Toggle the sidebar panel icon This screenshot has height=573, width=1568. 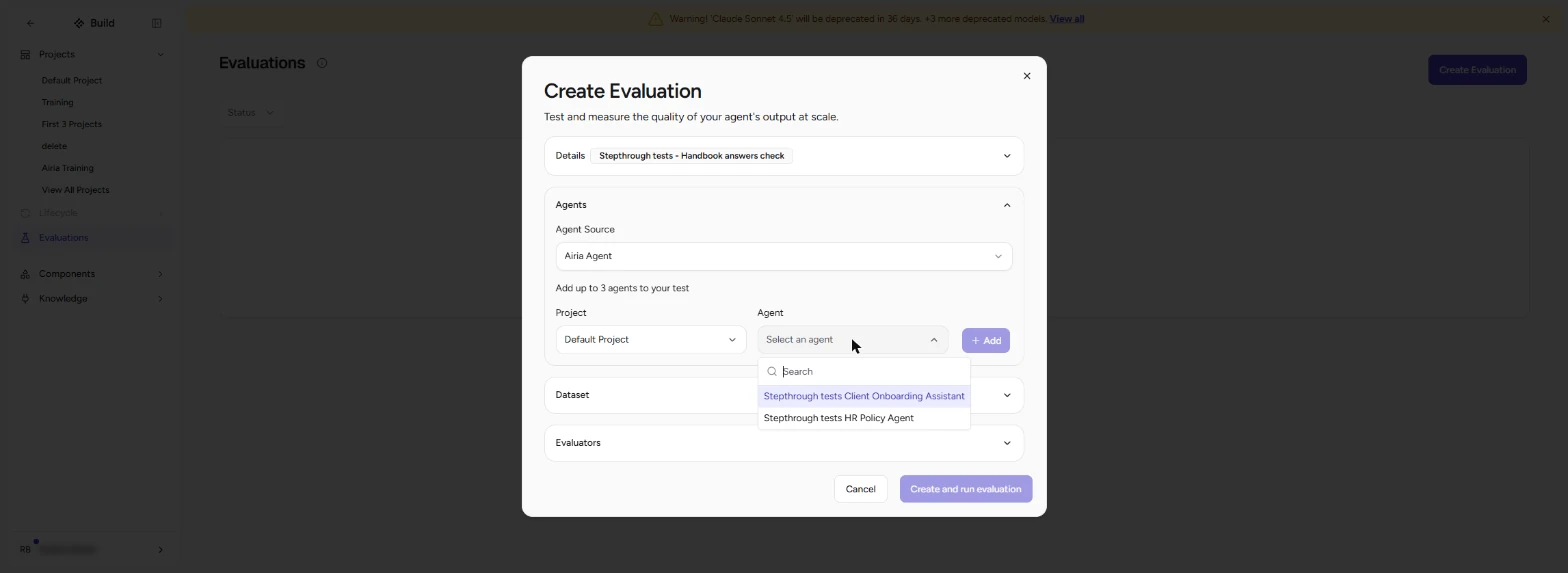click(x=156, y=23)
